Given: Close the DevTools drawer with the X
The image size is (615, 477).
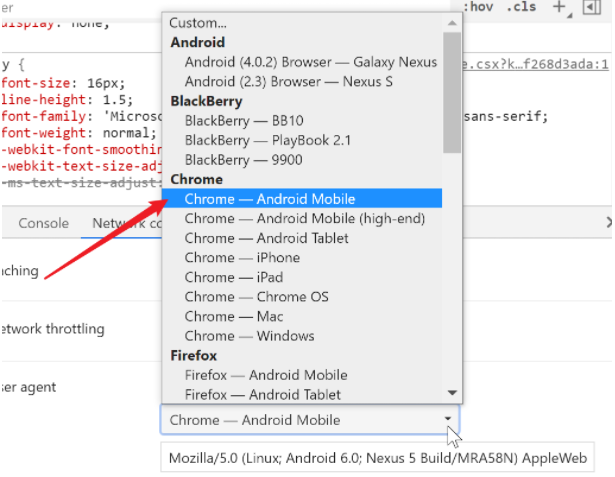Looking at the screenshot, I should (609, 222).
